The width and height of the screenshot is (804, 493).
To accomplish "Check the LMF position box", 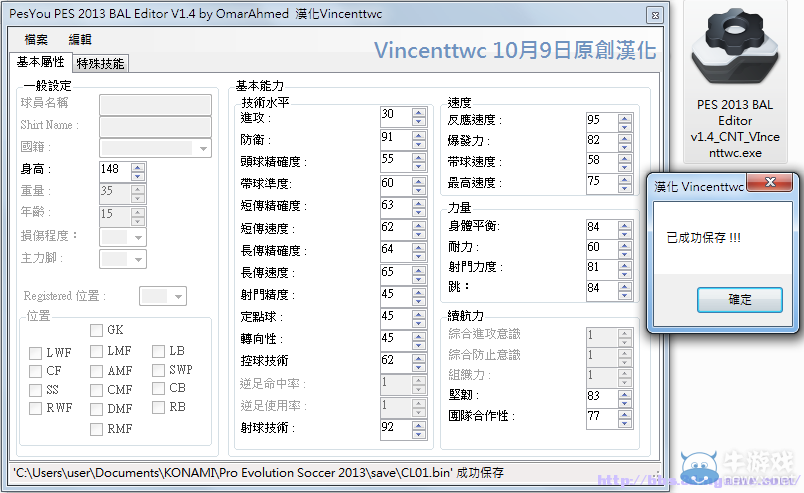I will 96,351.
